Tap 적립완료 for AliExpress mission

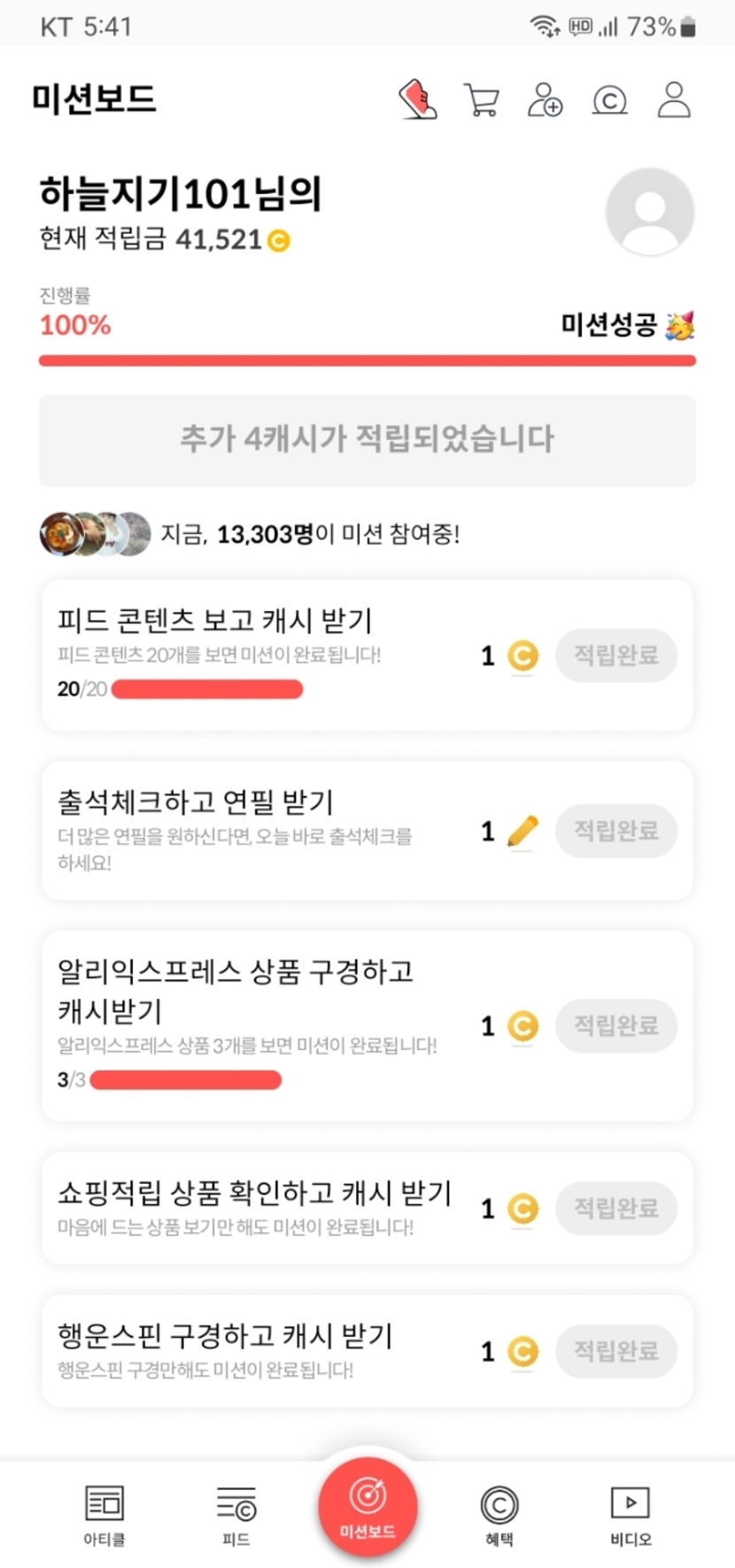616,1025
